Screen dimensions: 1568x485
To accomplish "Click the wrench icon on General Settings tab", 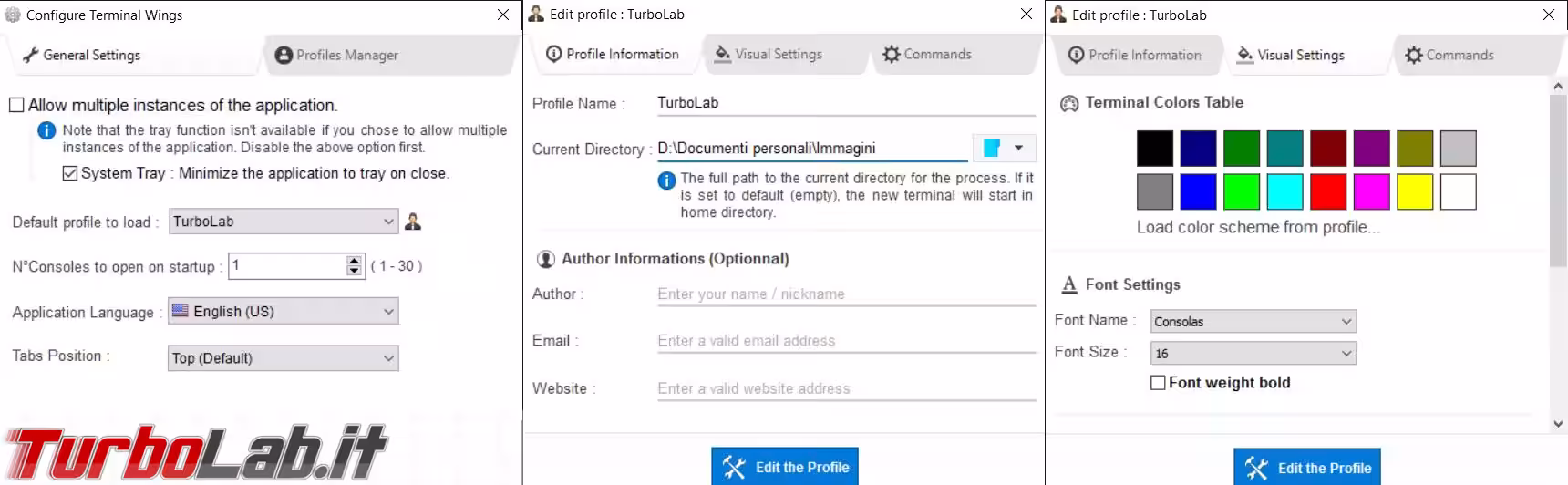I will point(30,56).
